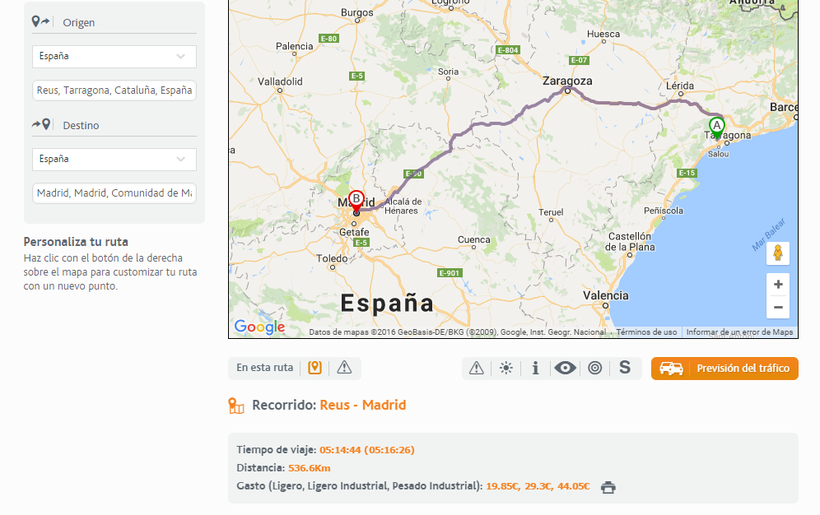Click the green marker A on the map
Viewport: 820px width, 515px height.
[717, 129]
